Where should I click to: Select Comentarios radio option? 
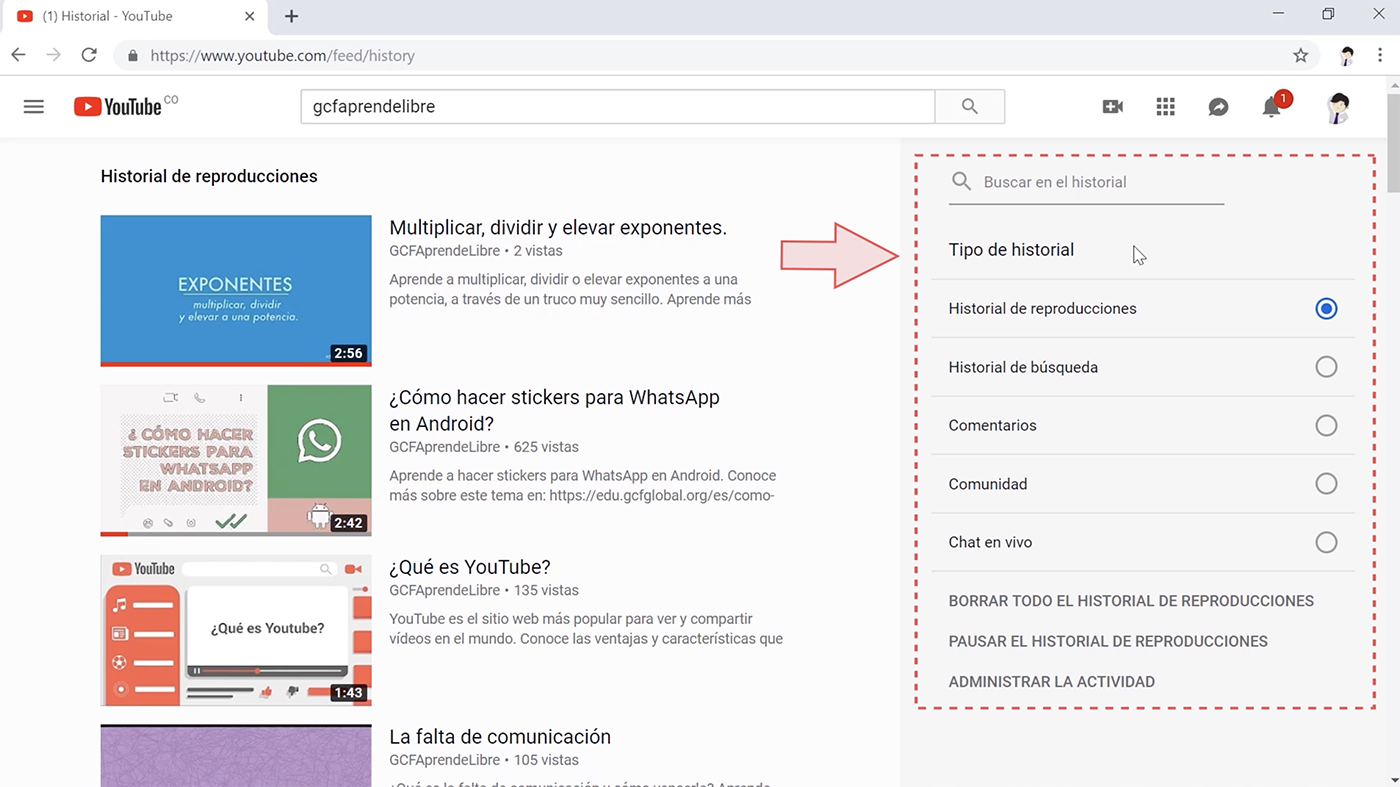(x=1326, y=426)
